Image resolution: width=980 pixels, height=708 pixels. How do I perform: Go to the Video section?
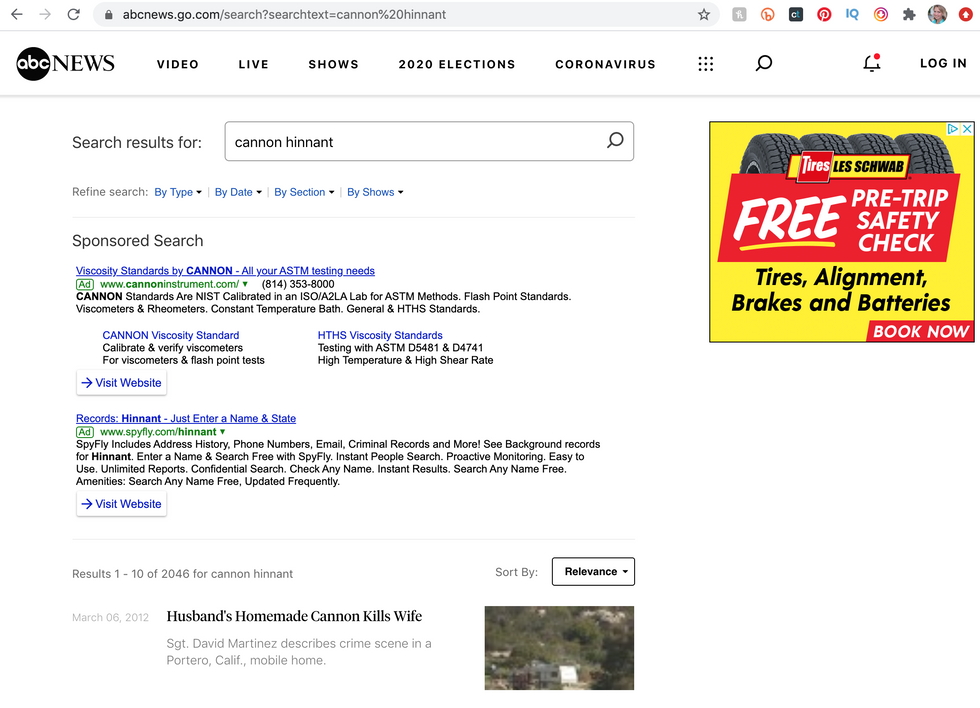[x=178, y=64]
